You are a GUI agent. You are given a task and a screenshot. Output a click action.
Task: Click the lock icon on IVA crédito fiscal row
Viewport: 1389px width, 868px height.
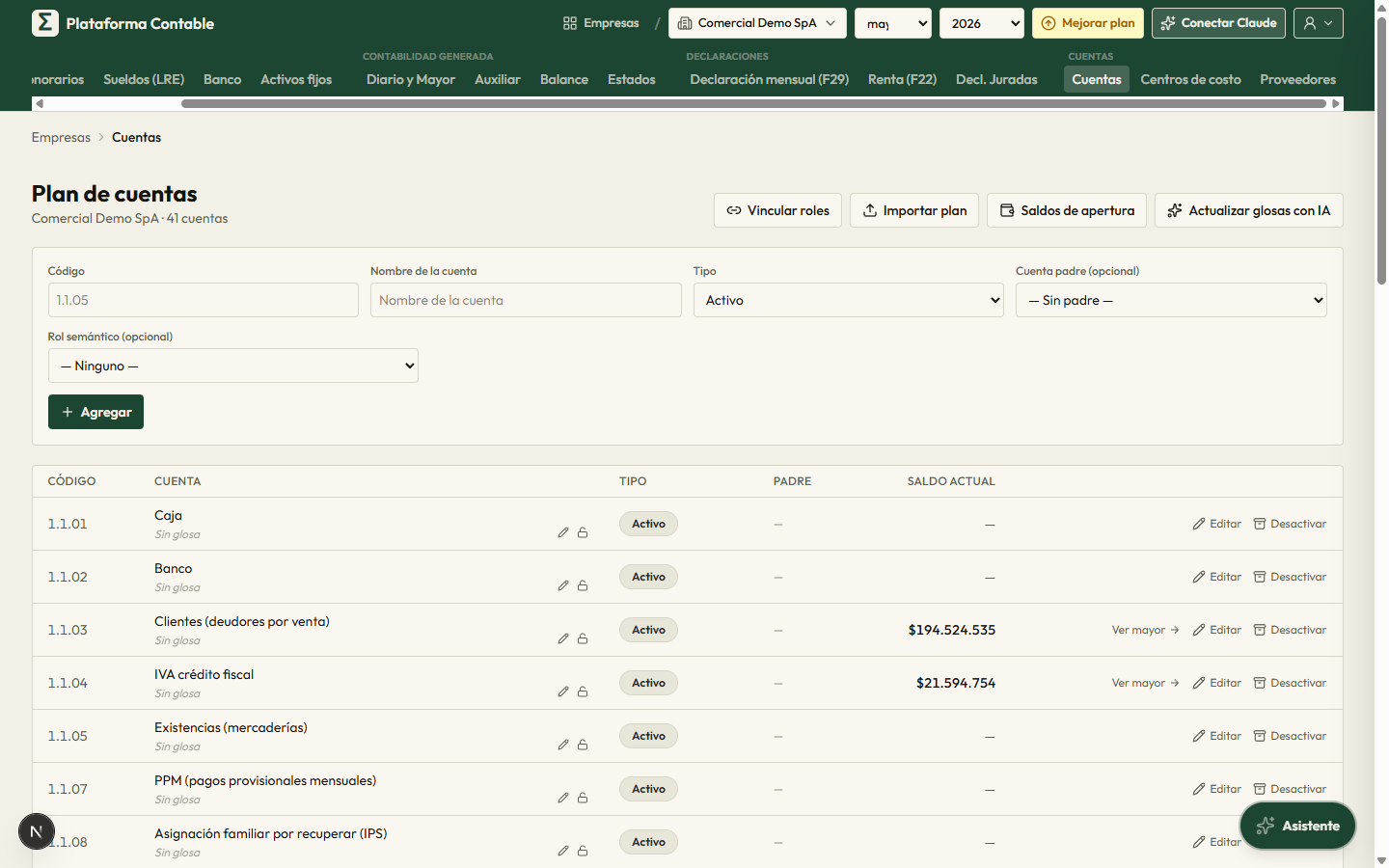click(x=583, y=692)
